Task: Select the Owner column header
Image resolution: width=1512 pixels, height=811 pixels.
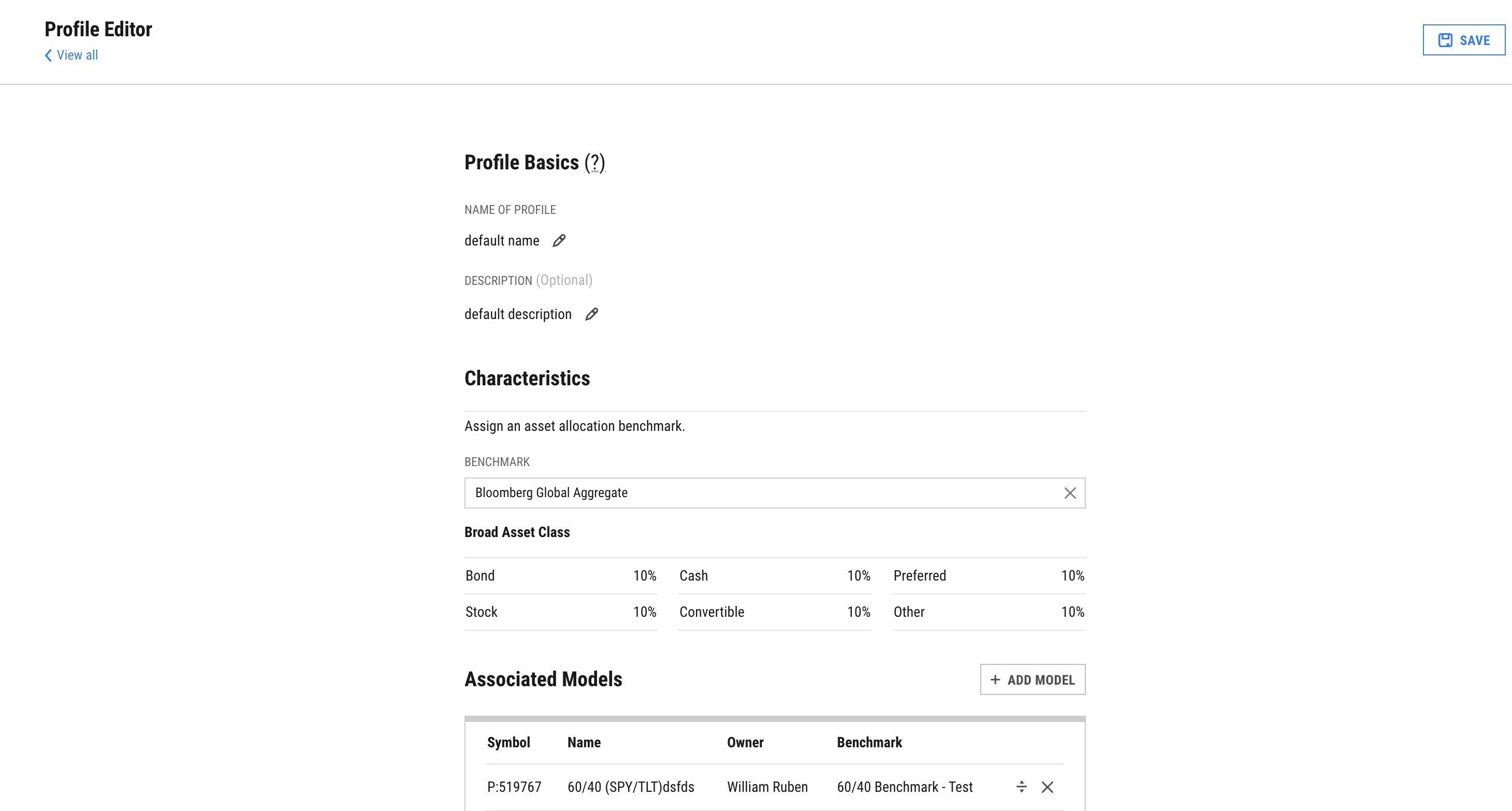Action: coord(745,742)
